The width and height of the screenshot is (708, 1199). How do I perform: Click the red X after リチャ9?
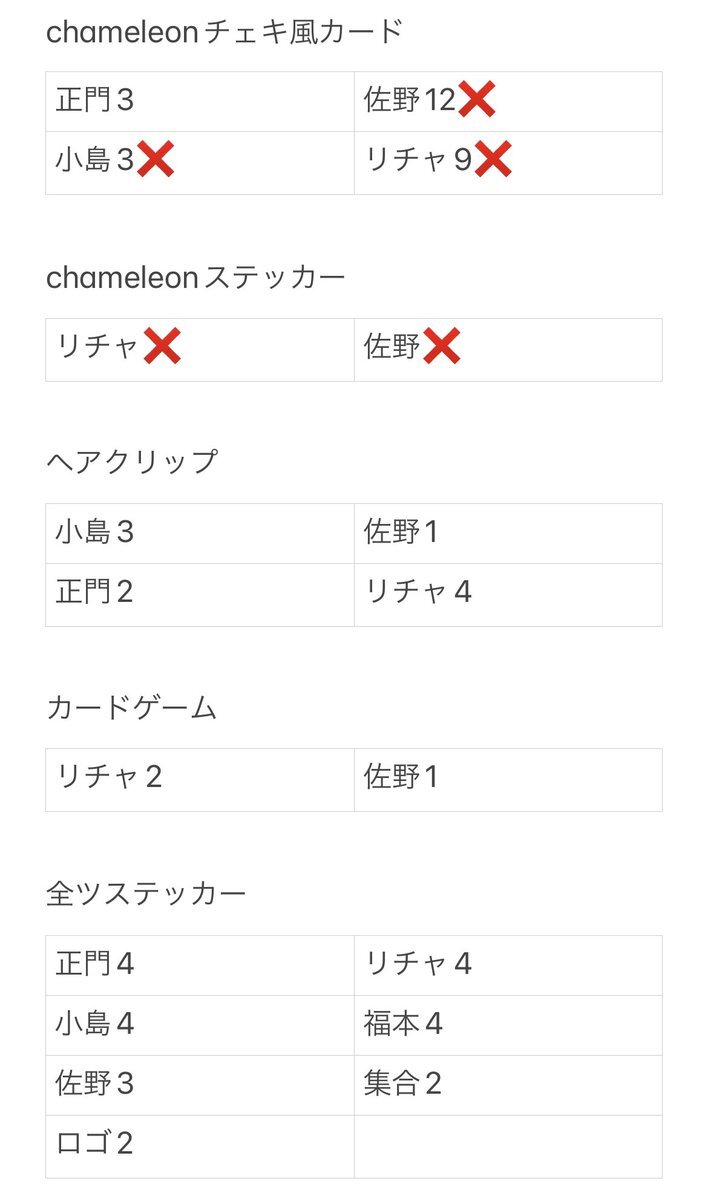(x=493, y=160)
